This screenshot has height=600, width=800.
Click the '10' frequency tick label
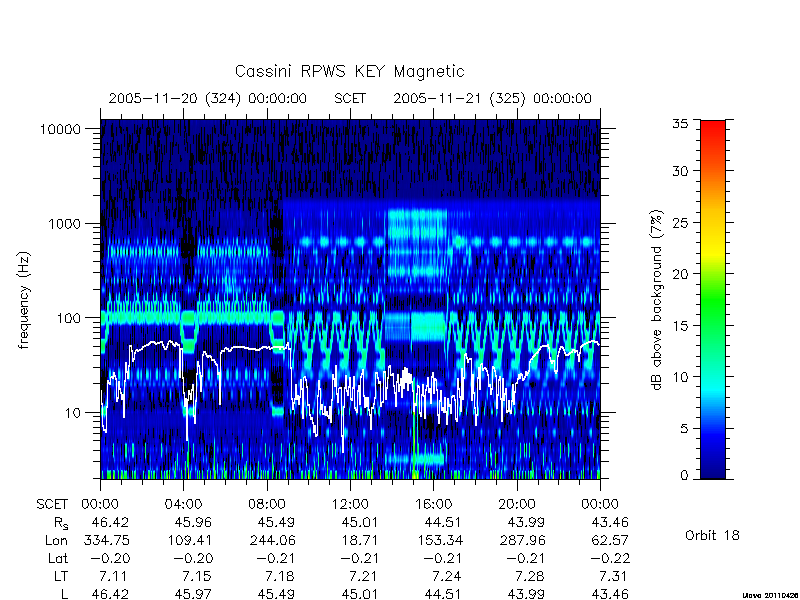tap(73, 413)
